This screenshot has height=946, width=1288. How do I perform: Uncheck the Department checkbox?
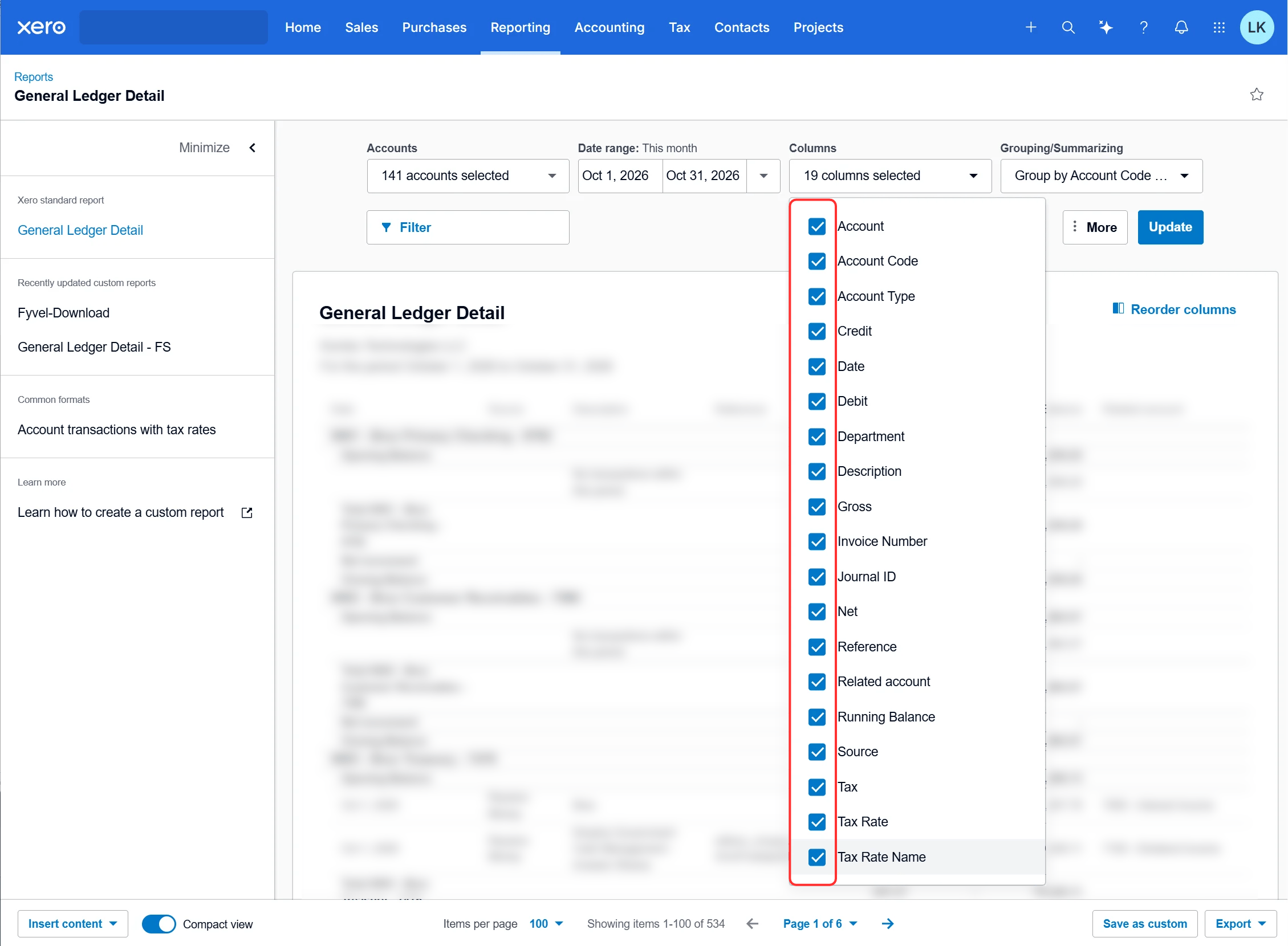pos(817,437)
